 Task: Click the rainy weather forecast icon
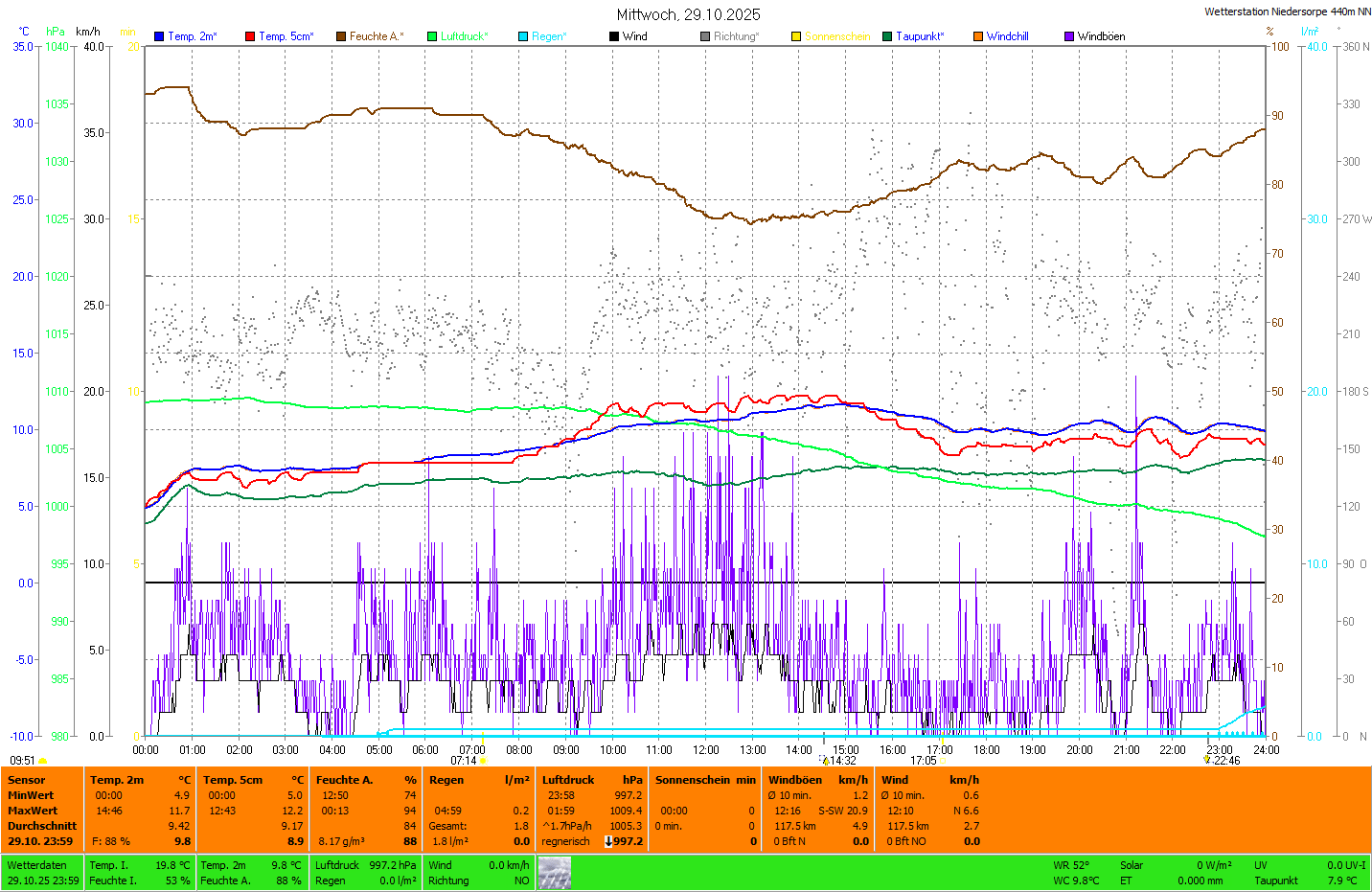[x=554, y=873]
